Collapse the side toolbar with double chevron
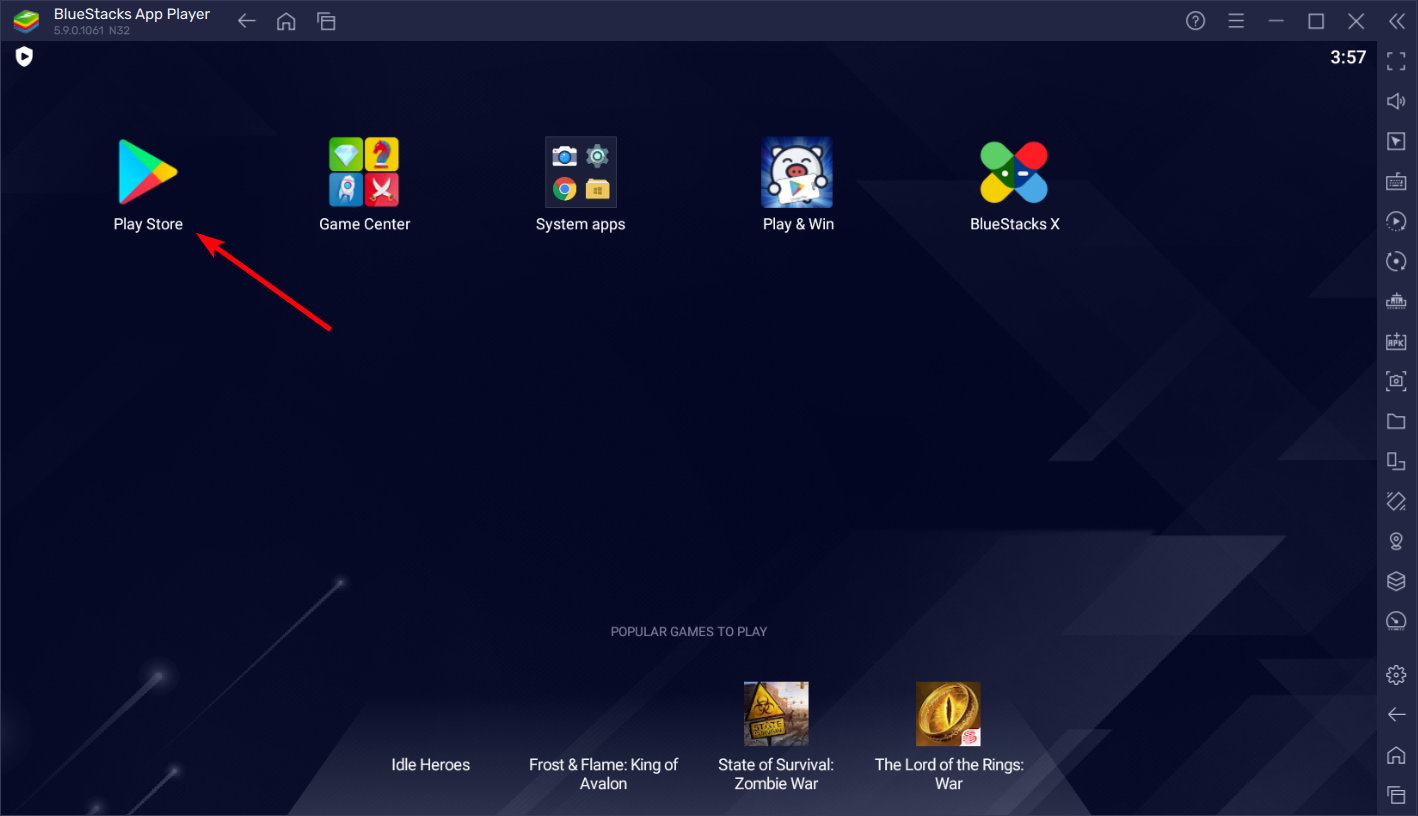Image resolution: width=1418 pixels, height=816 pixels. (x=1397, y=21)
